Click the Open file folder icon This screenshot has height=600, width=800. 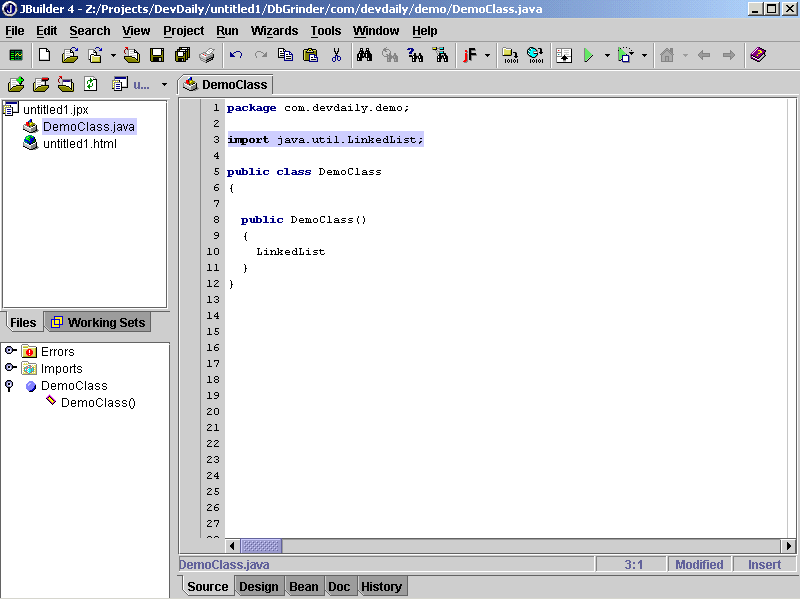70,55
